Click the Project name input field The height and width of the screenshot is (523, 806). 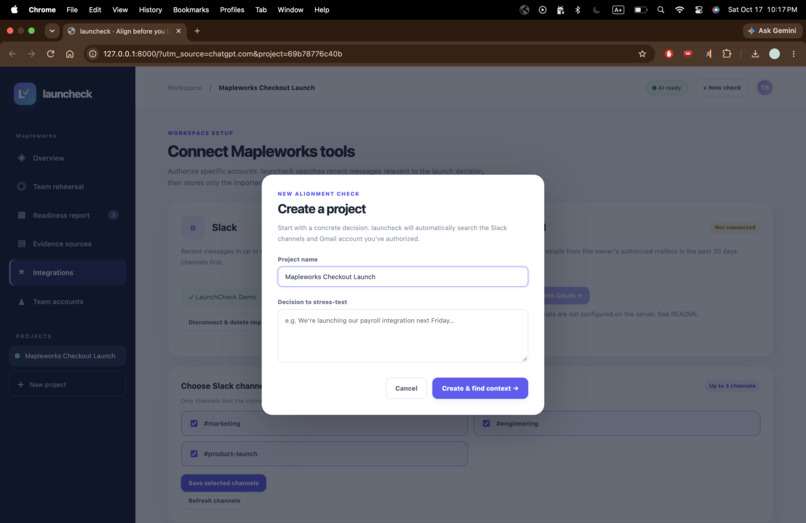(402, 277)
